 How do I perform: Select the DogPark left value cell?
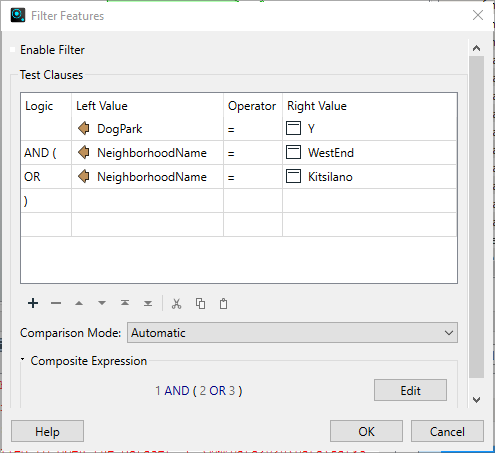click(147, 129)
